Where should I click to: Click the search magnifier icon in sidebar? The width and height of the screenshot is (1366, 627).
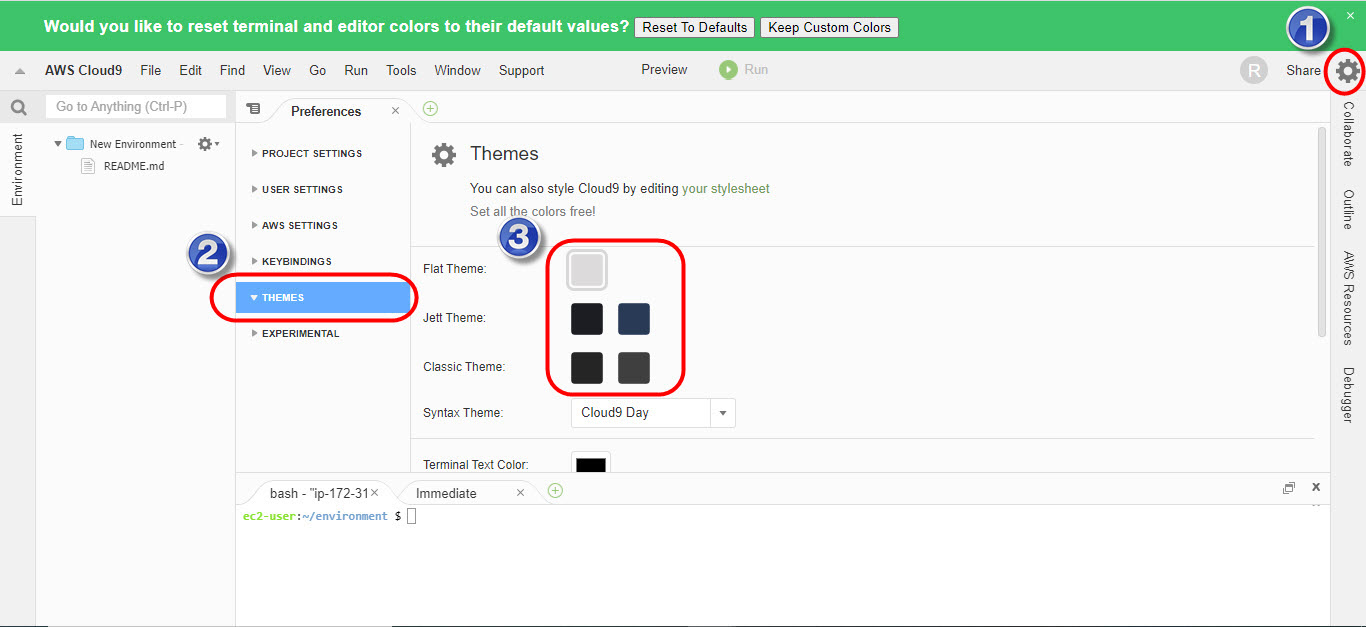coord(18,107)
